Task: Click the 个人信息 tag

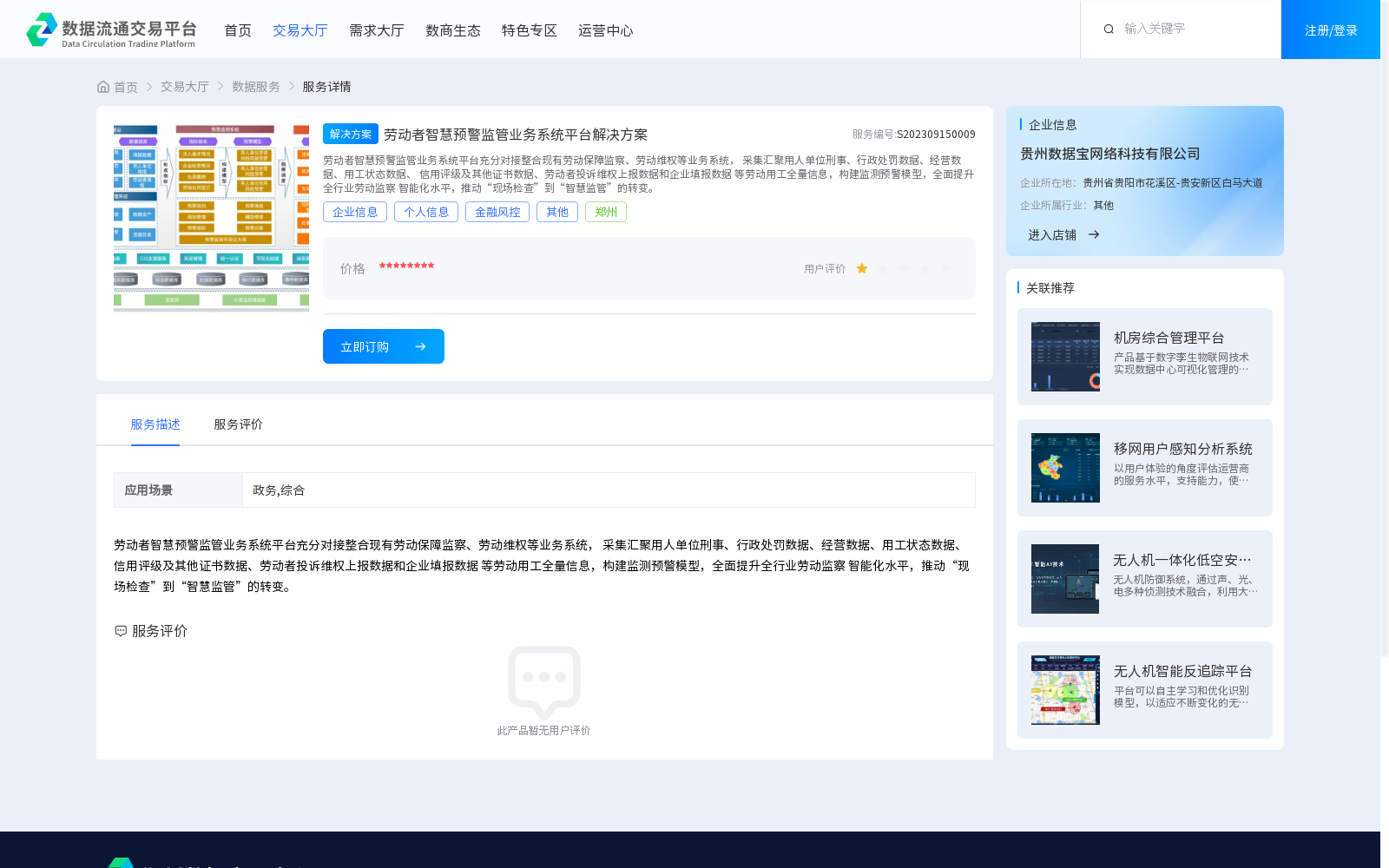Action: (x=426, y=212)
